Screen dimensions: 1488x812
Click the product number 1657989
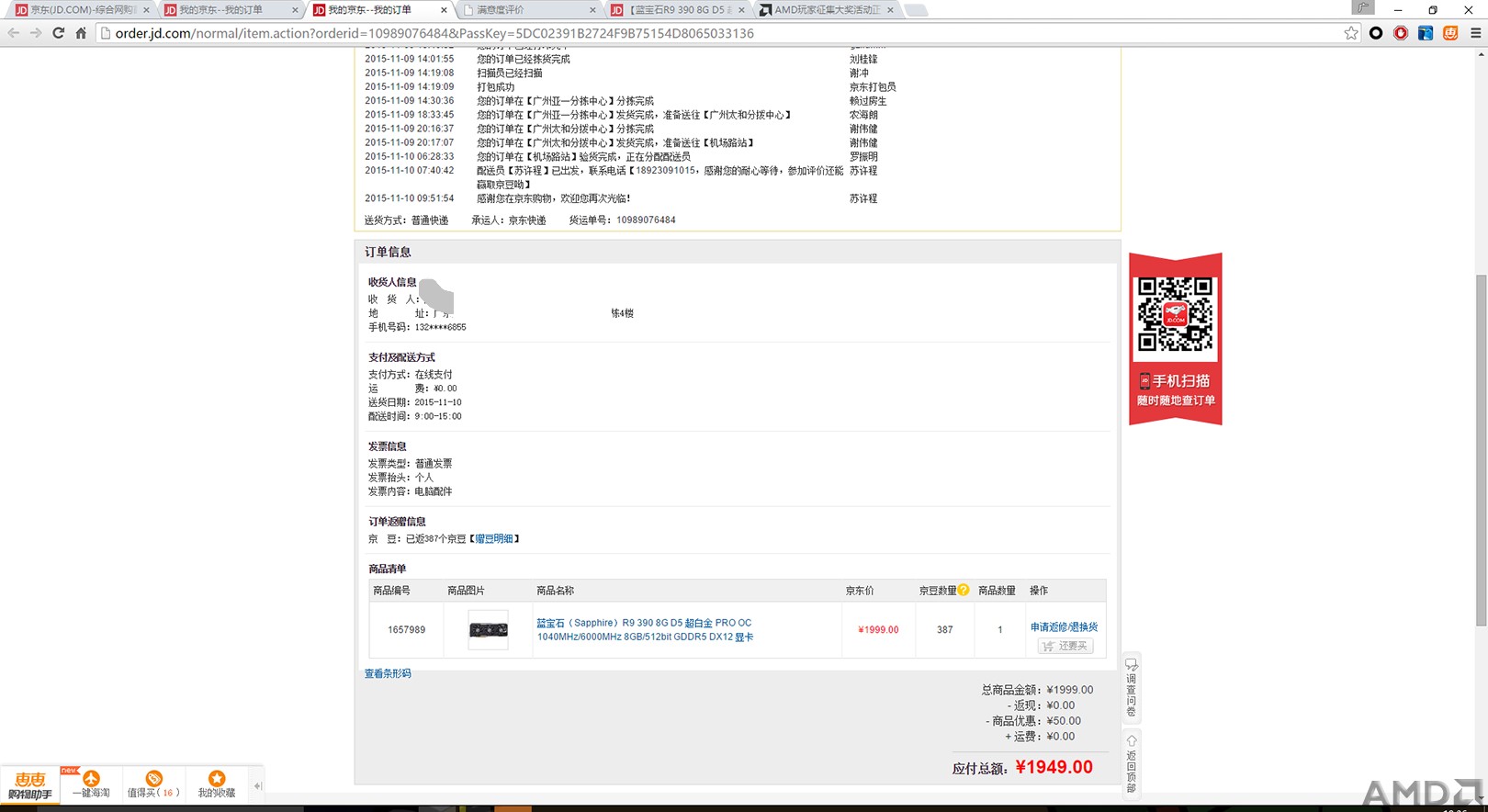click(406, 629)
